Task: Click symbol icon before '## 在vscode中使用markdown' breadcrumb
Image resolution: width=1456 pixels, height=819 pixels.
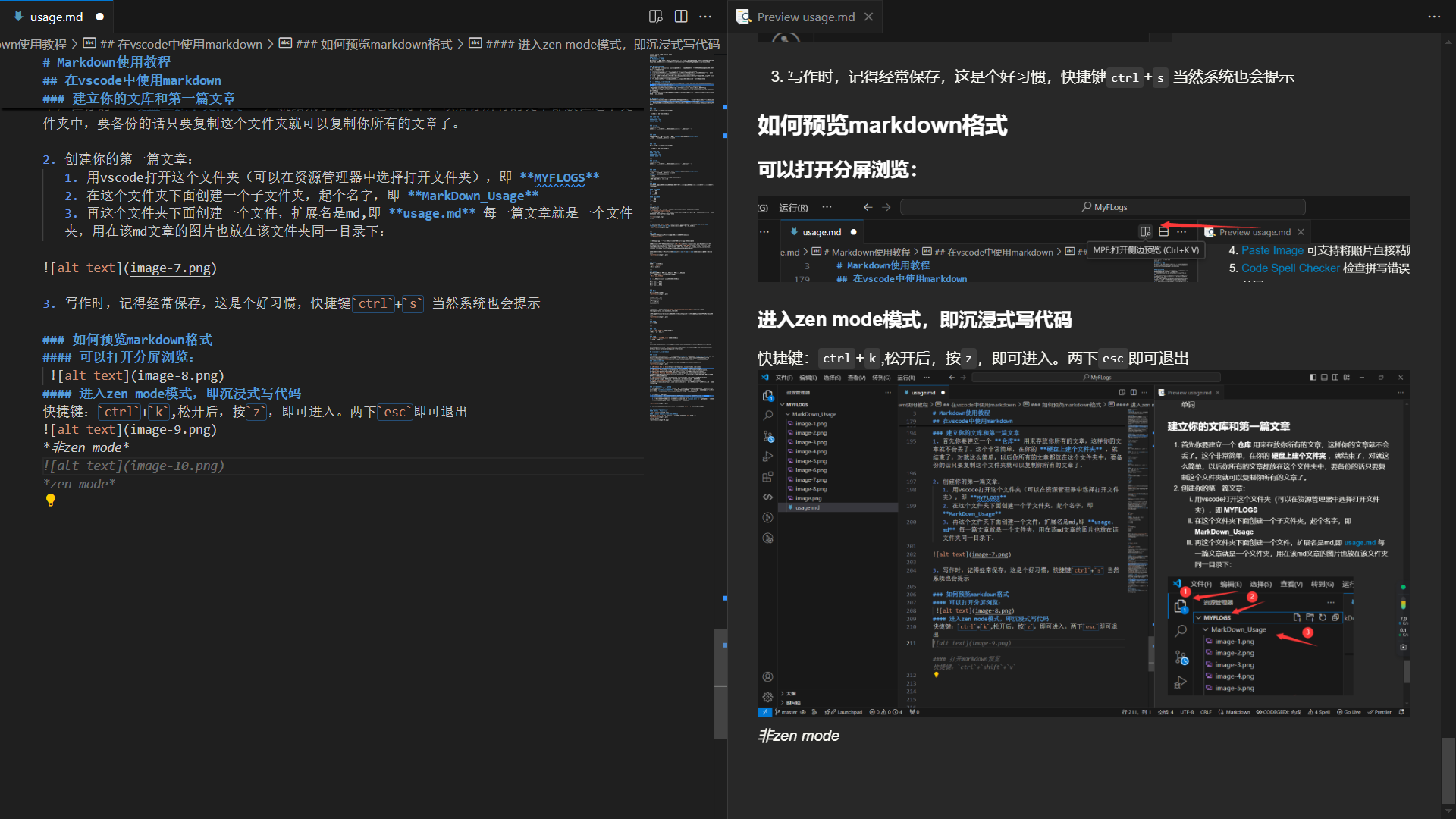Action: [x=89, y=43]
